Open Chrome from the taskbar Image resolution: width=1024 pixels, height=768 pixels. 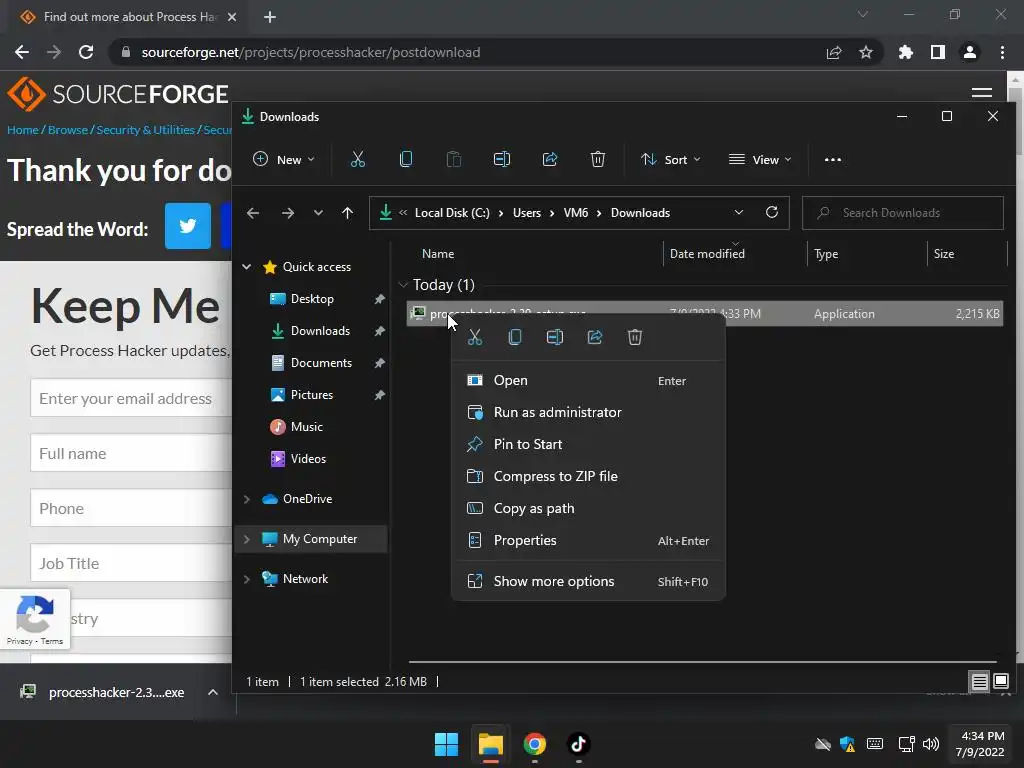pos(534,744)
